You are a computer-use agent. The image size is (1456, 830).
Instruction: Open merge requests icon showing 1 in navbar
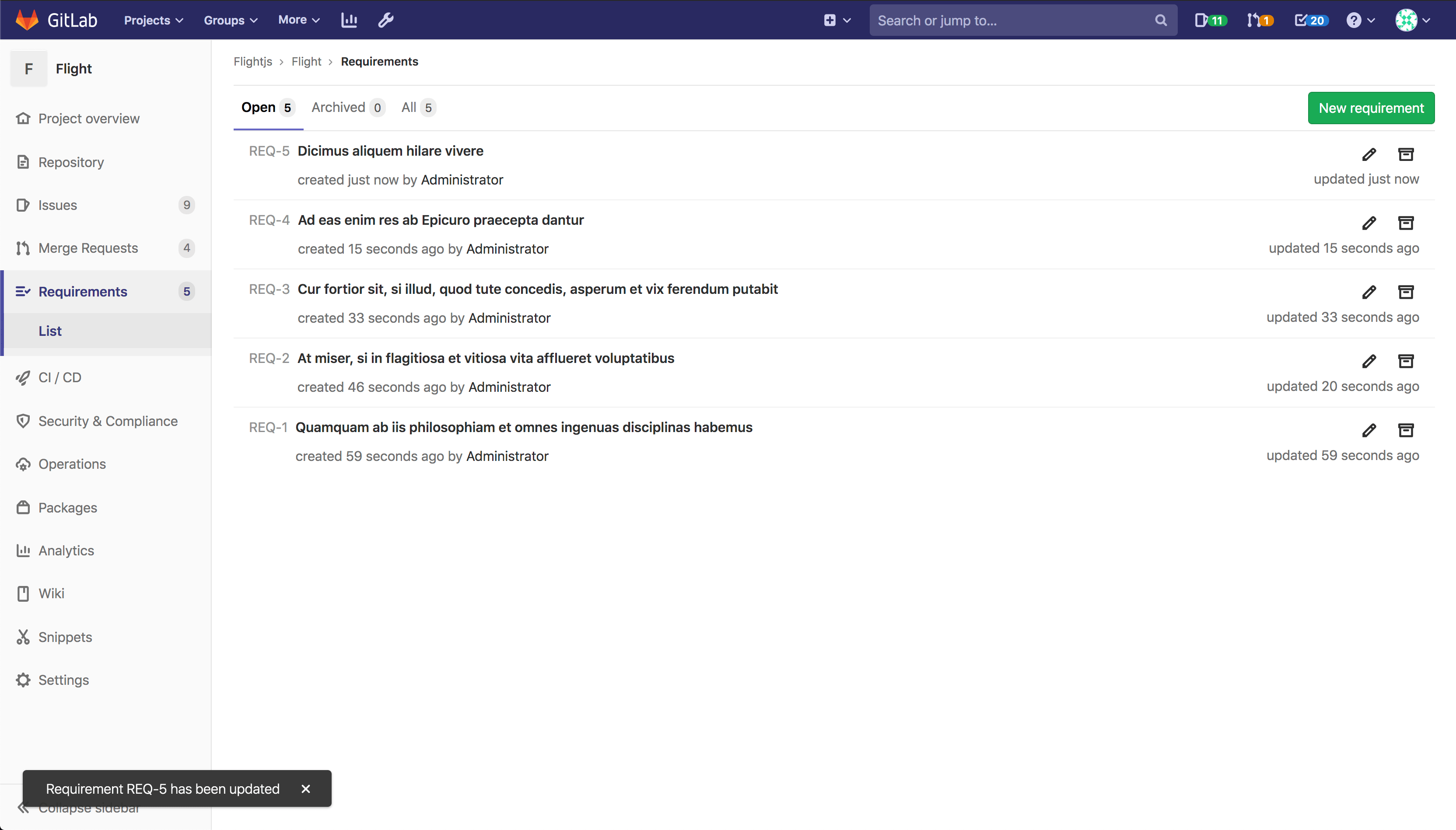coord(1260,21)
